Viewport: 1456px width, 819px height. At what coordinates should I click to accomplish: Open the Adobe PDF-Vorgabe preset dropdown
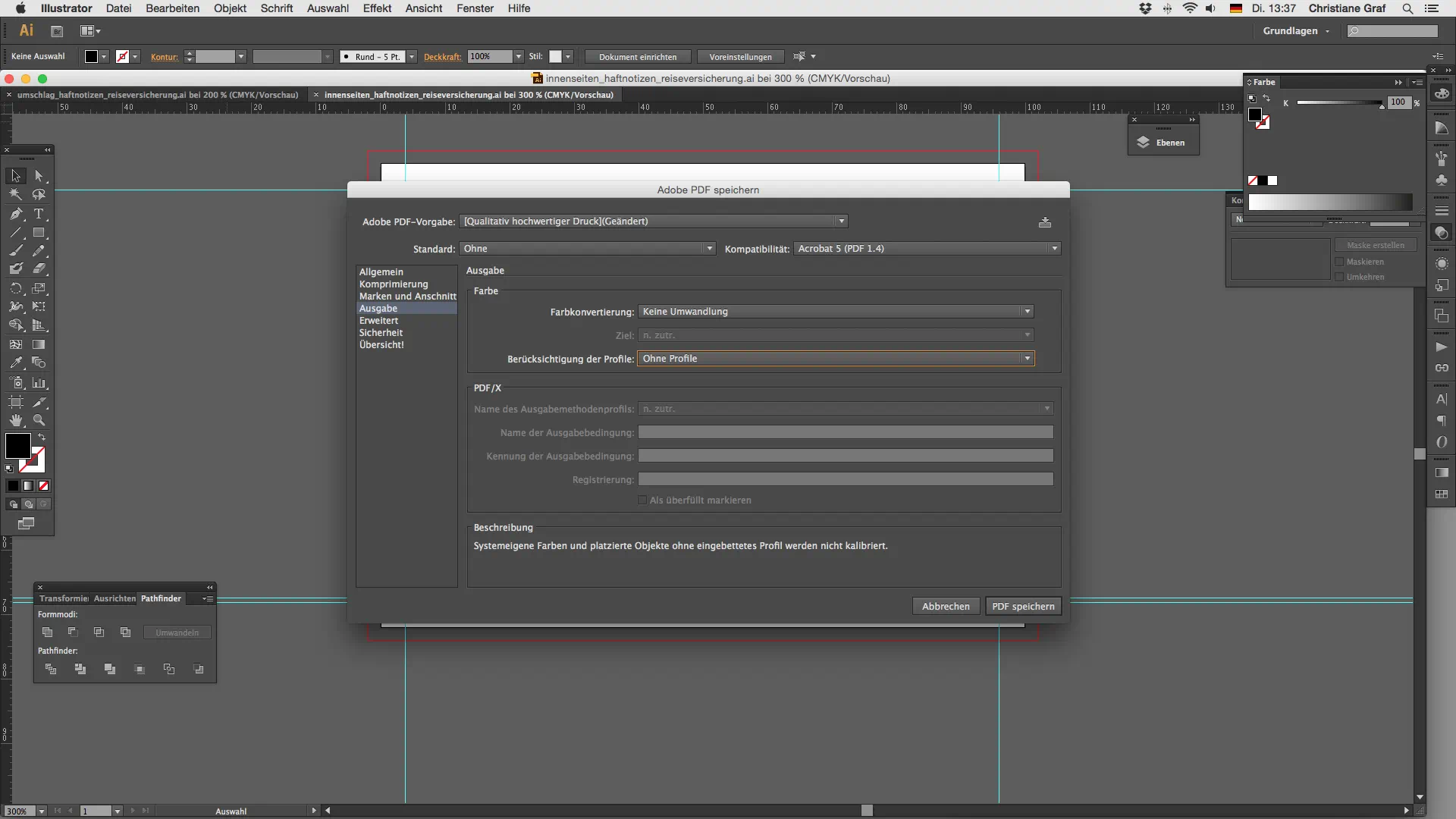[x=653, y=221]
